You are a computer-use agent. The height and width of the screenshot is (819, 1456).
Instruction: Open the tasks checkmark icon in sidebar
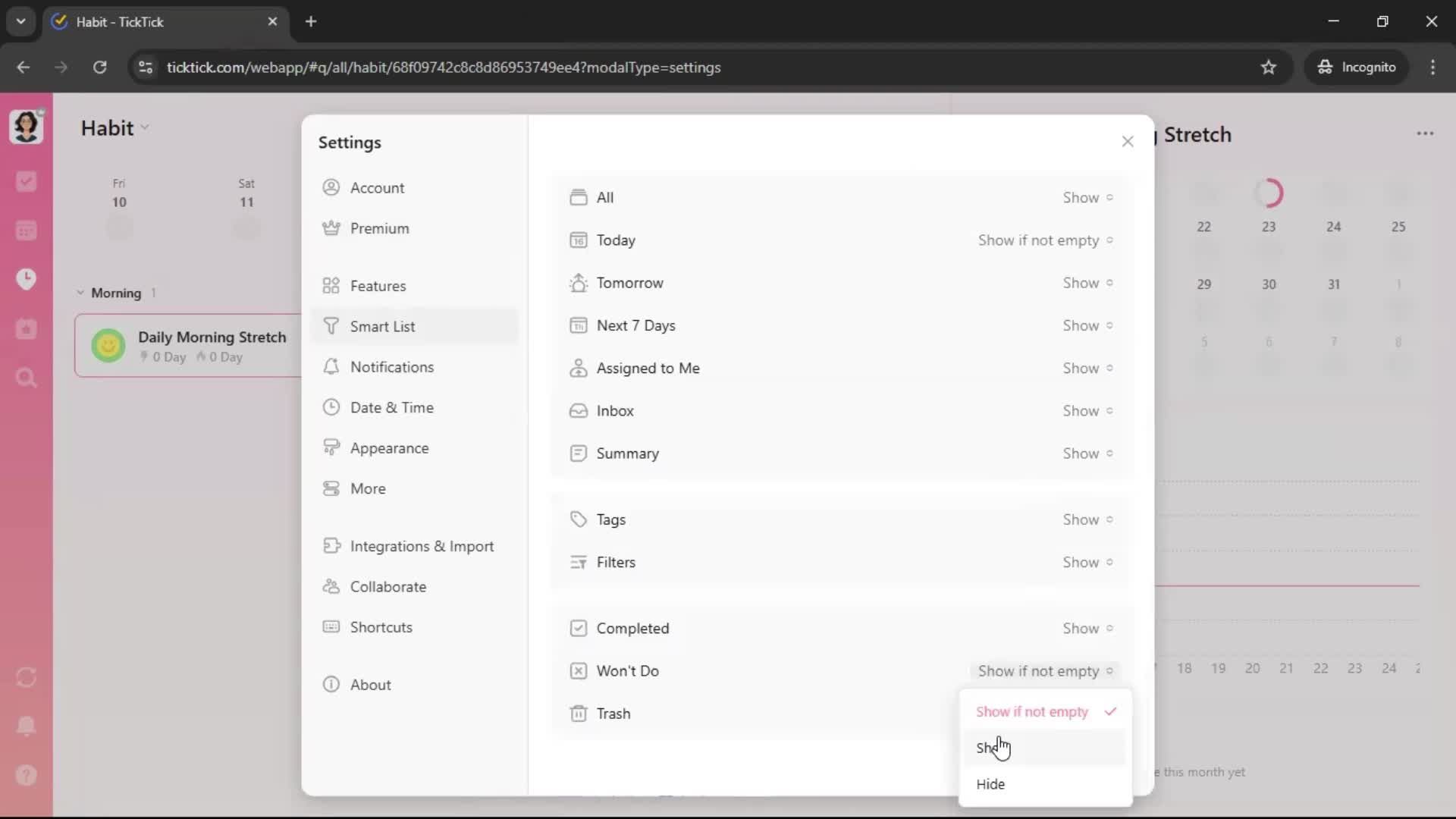26,181
